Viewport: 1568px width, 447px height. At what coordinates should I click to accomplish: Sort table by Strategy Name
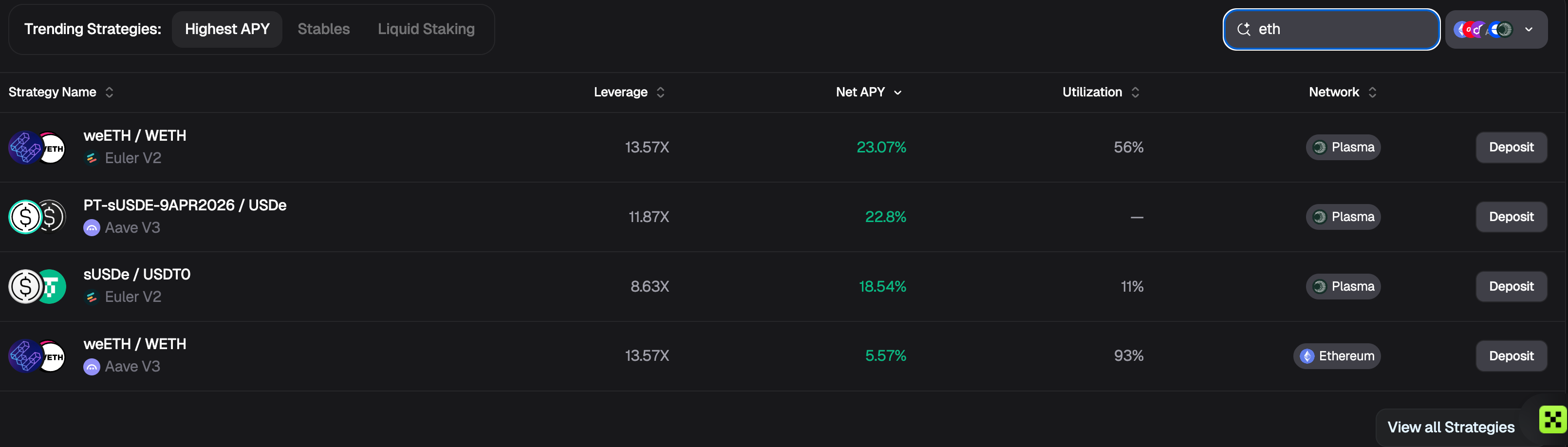61,92
